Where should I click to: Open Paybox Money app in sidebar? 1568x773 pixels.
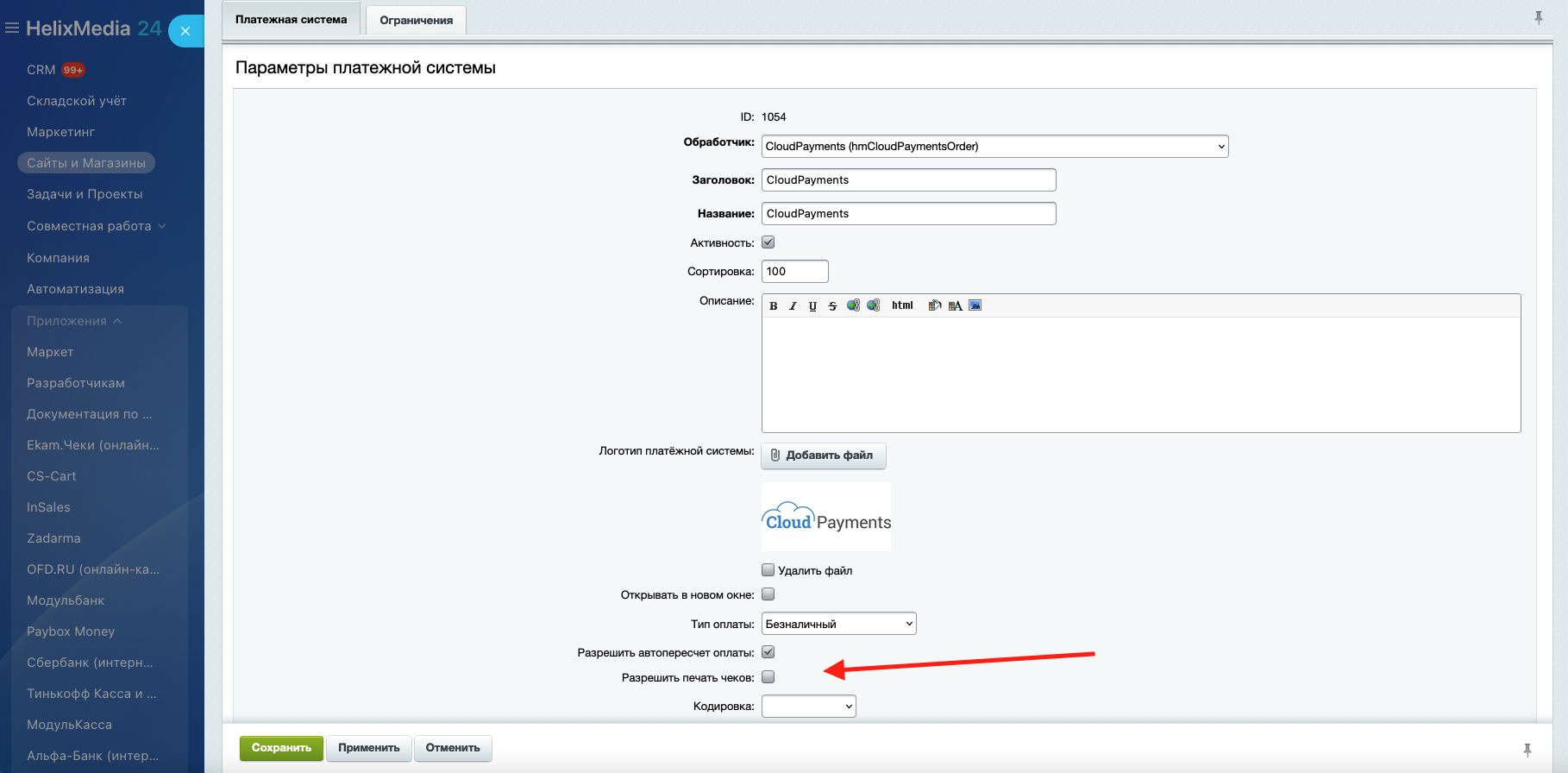[x=71, y=632]
